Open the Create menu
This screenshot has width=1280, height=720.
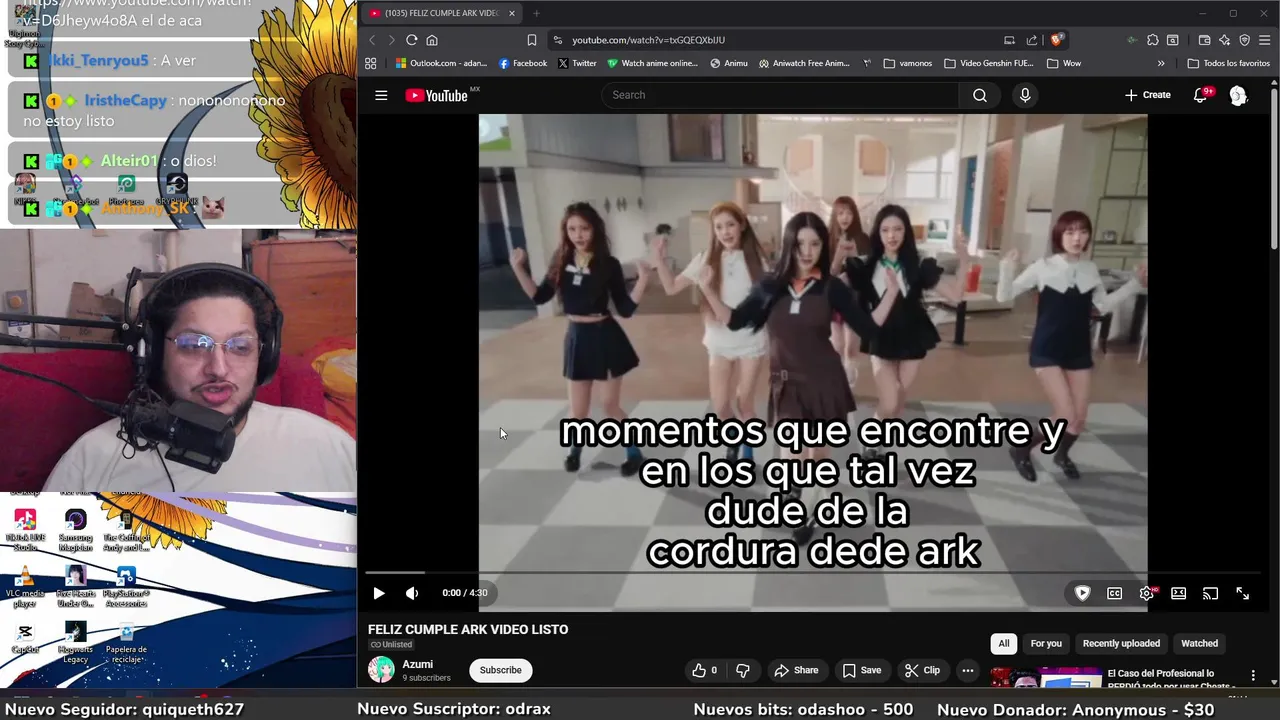point(1148,95)
